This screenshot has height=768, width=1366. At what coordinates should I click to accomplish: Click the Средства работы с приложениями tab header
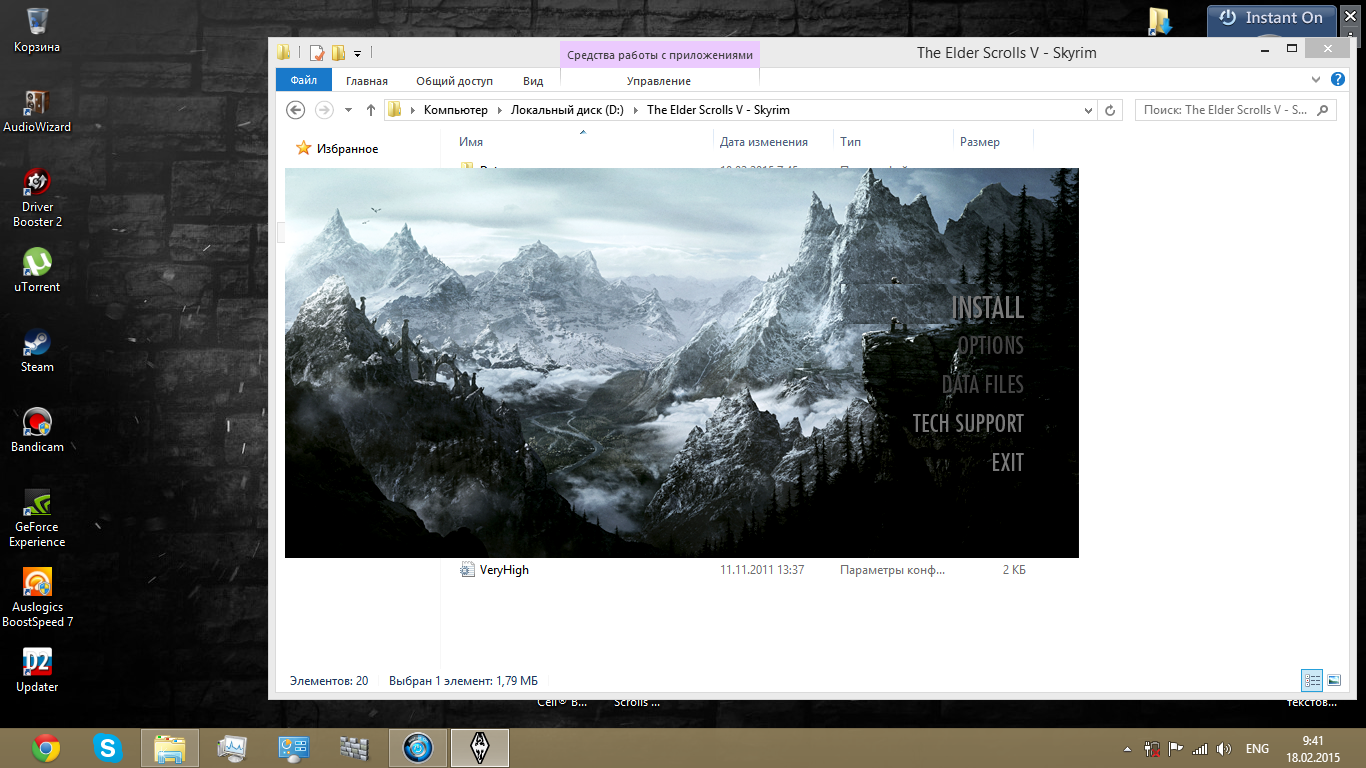pyautogui.click(x=660, y=55)
